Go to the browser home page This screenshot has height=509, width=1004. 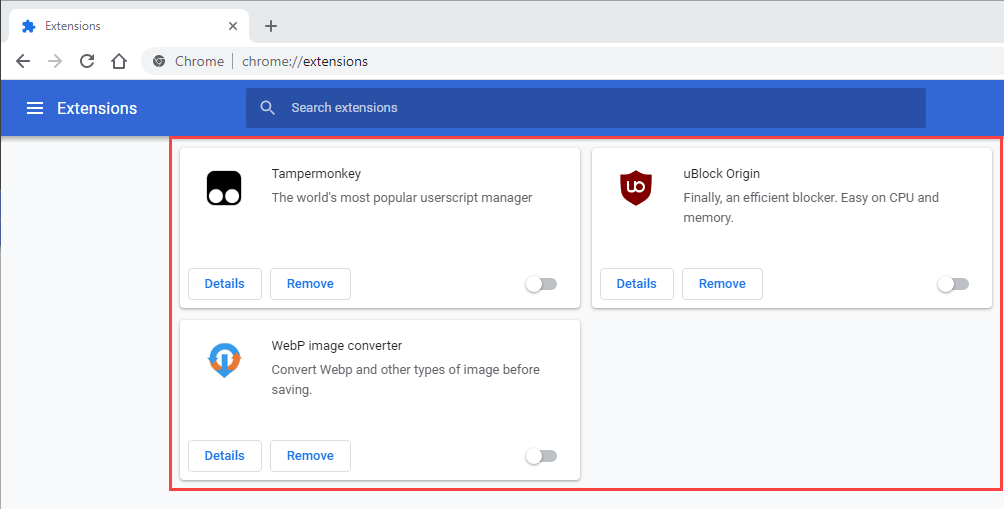[119, 61]
